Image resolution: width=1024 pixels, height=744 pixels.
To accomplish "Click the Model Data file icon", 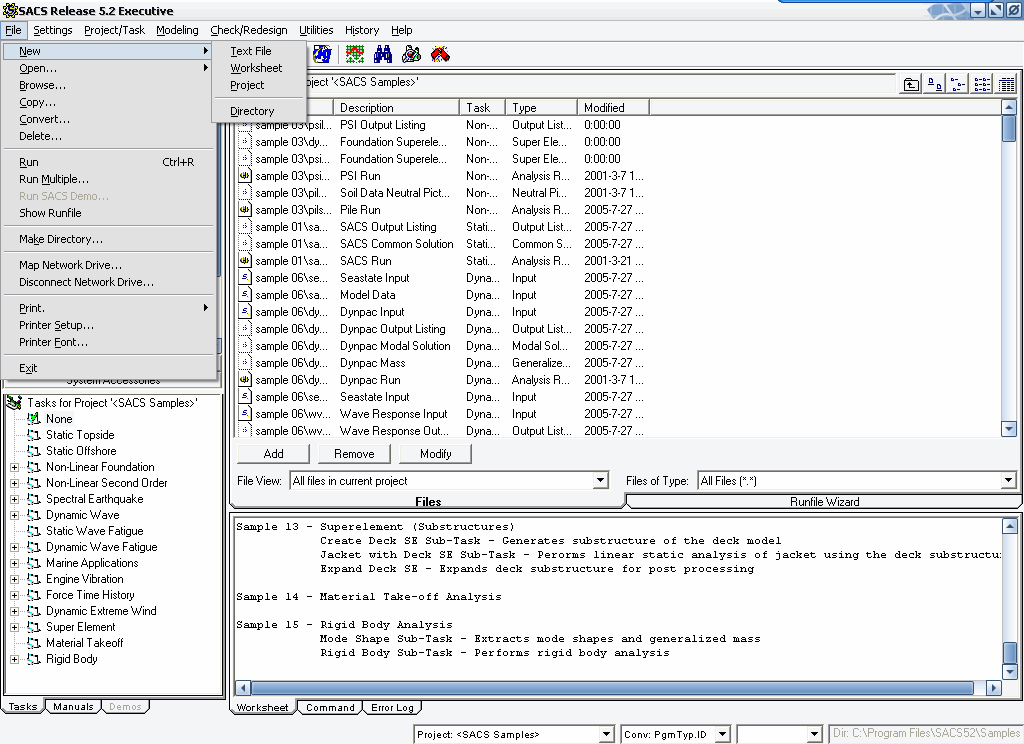I will pyautogui.click(x=245, y=295).
